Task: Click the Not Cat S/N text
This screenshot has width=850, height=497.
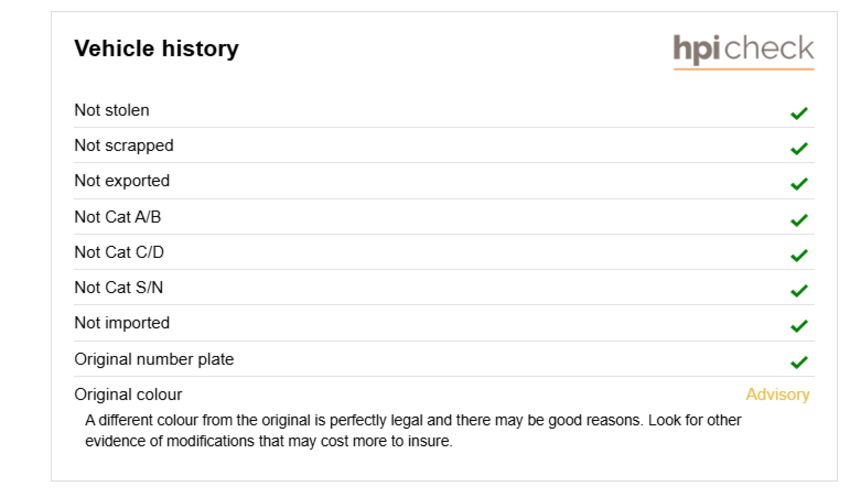Action: pyautogui.click(x=118, y=287)
